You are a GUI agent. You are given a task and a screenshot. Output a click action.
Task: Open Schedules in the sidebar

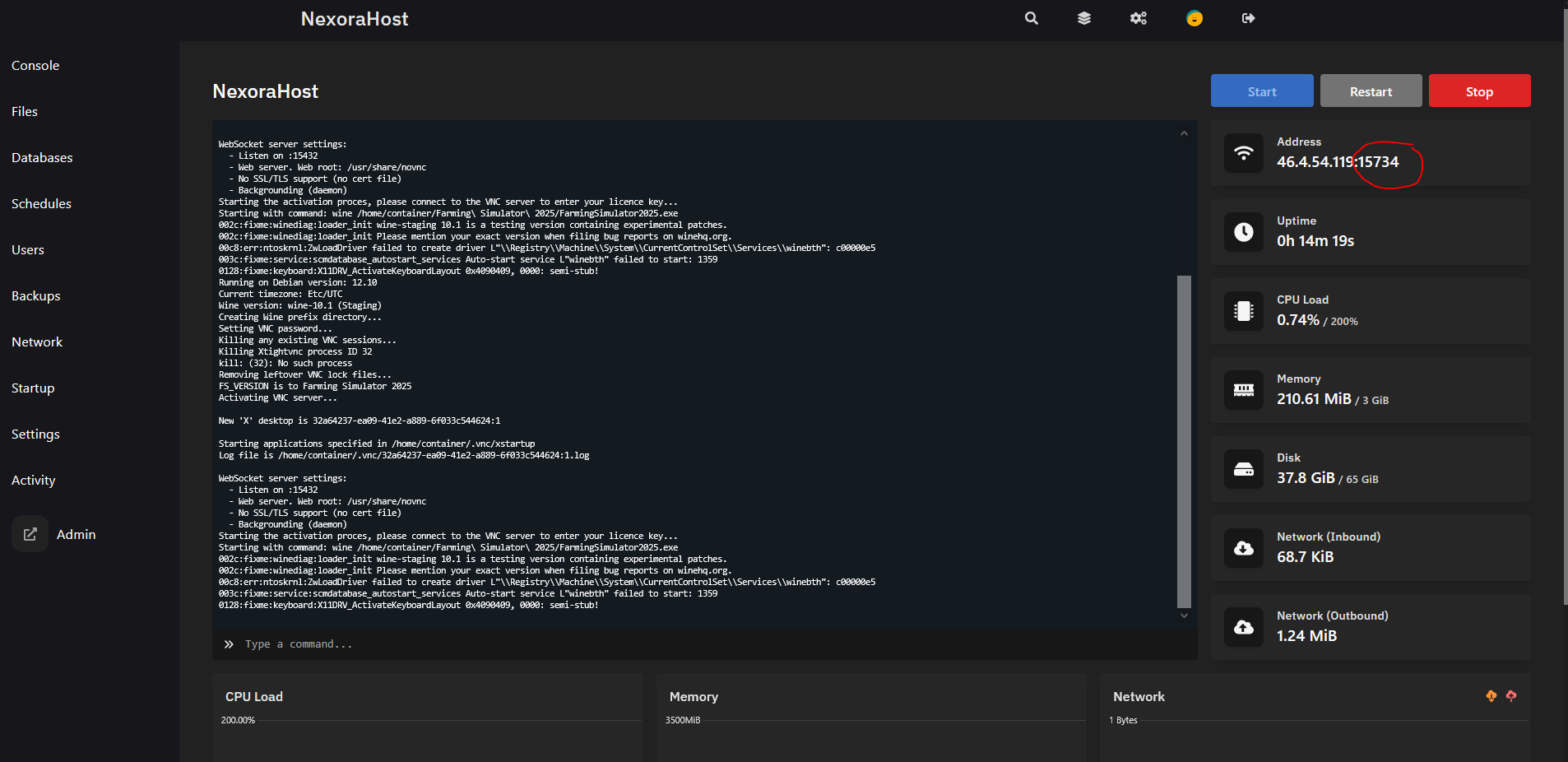41,204
